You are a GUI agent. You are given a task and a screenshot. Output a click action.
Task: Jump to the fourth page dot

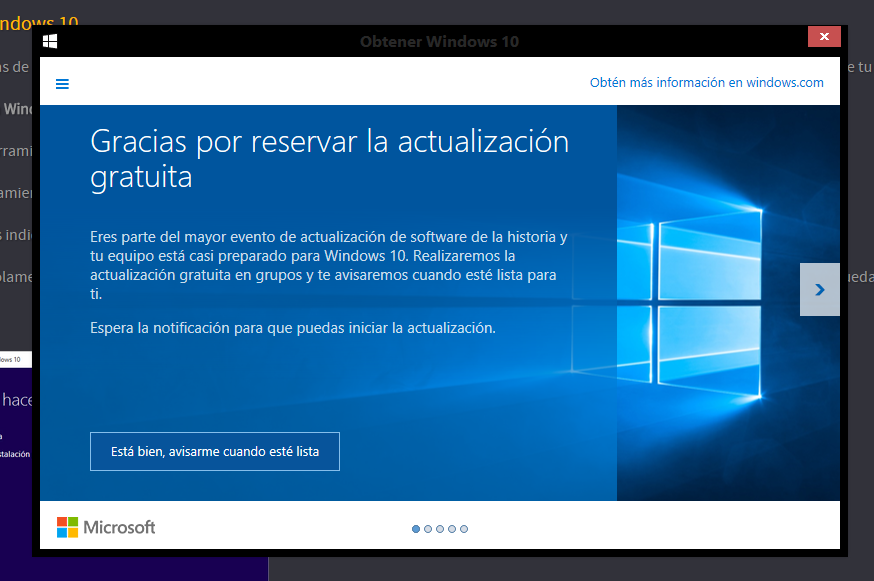(x=452, y=529)
